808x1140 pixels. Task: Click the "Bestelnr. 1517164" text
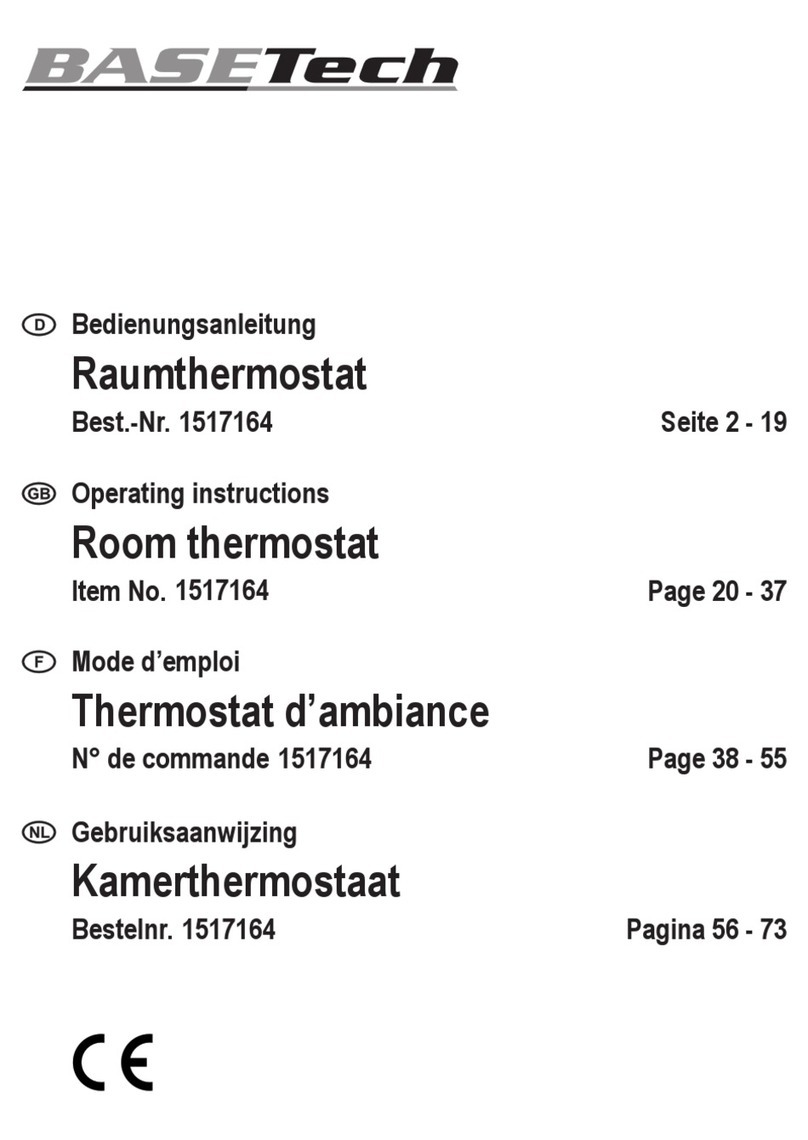click(x=173, y=929)
